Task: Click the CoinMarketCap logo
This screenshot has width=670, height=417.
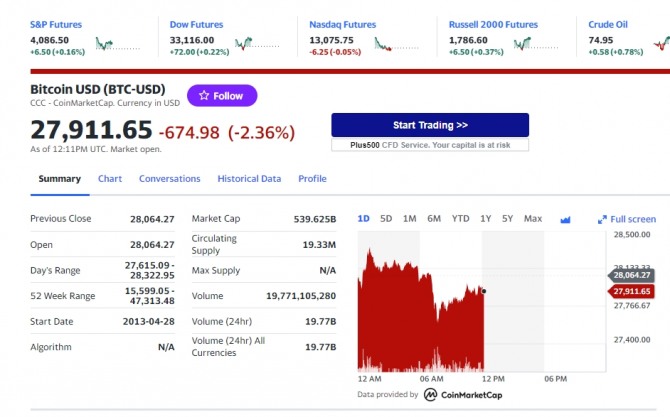Action: click(463, 395)
